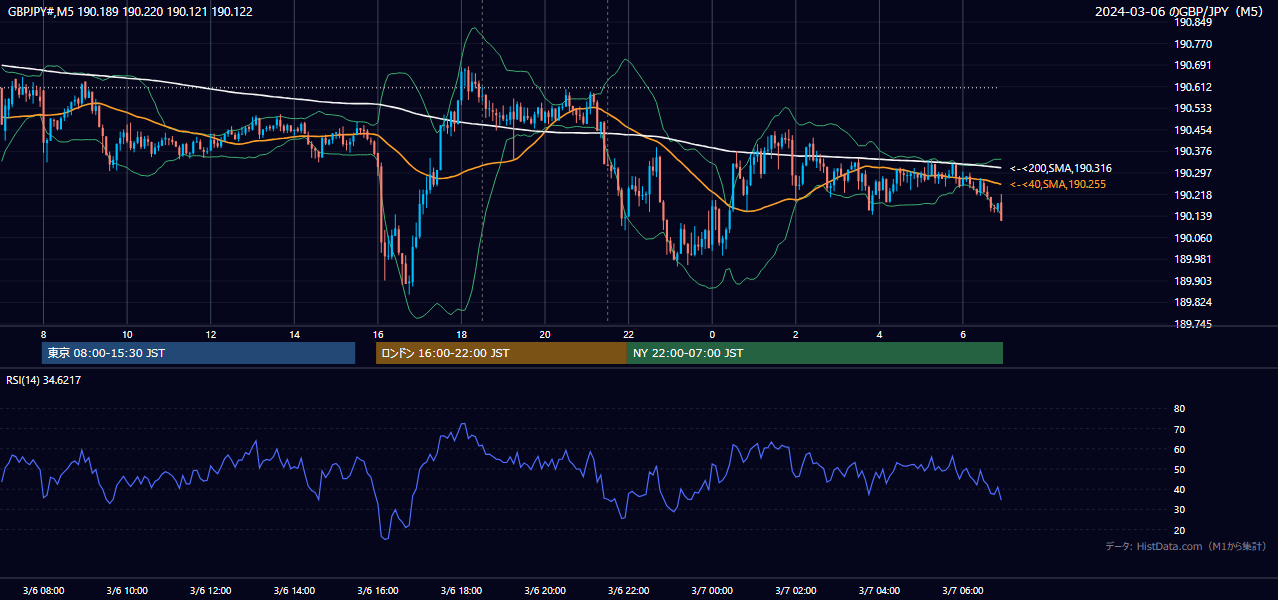
Task: Click the 40 SMA 190.255 label
Action: click(1058, 184)
